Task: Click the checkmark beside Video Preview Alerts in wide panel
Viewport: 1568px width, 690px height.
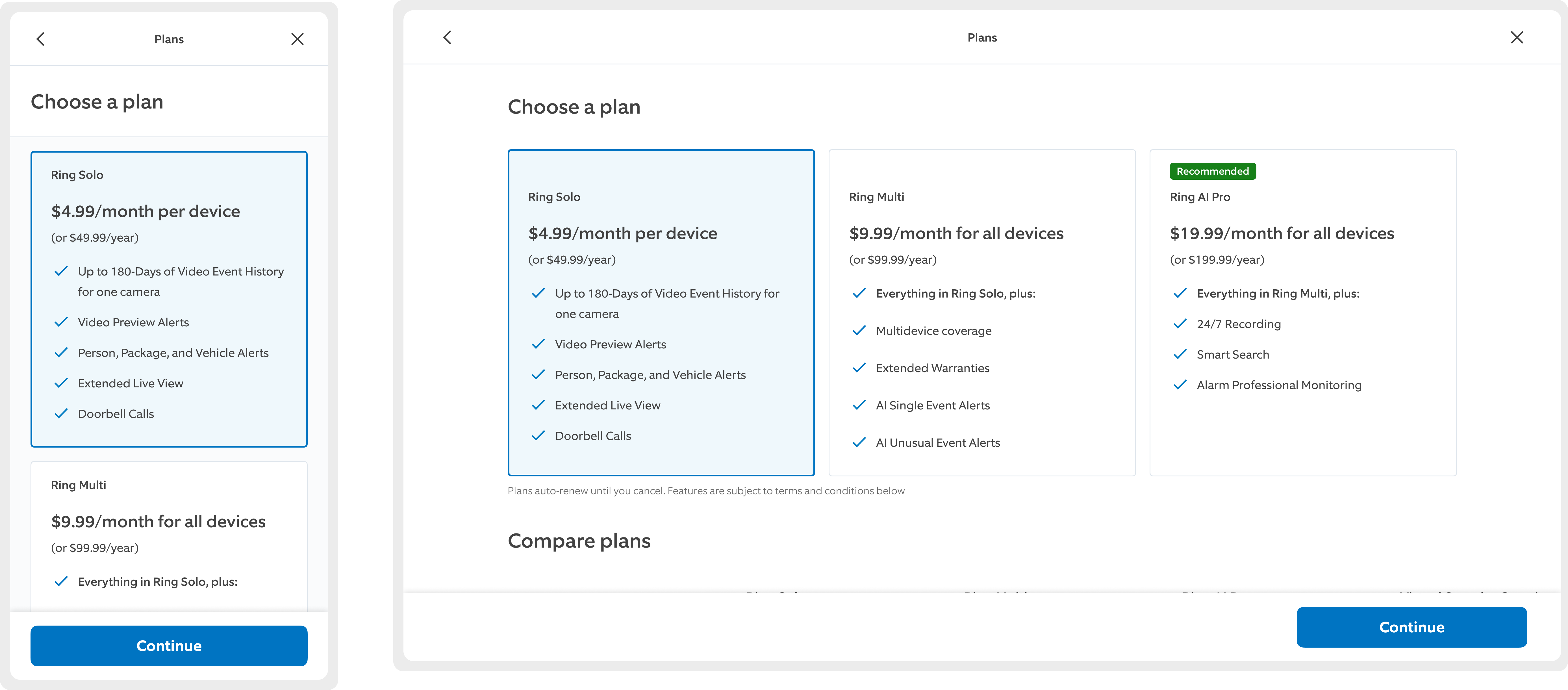Action: click(x=538, y=344)
